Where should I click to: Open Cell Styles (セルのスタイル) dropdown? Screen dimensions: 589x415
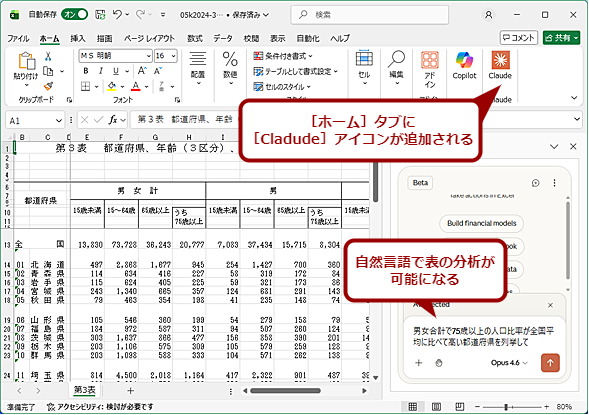[282, 87]
